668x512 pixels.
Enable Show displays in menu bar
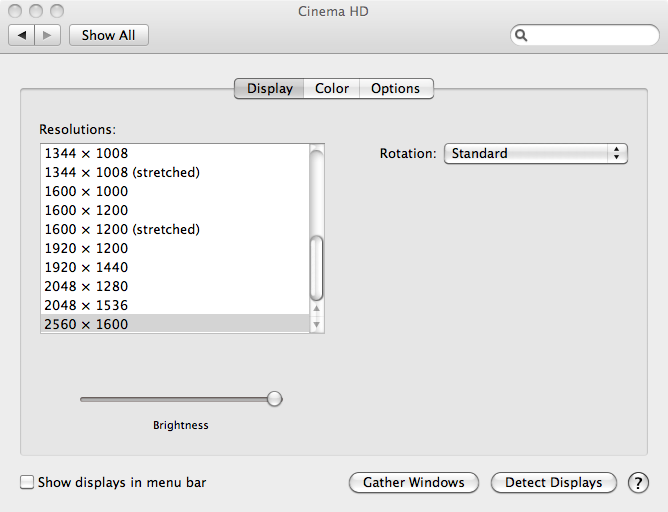coord(27,482)
